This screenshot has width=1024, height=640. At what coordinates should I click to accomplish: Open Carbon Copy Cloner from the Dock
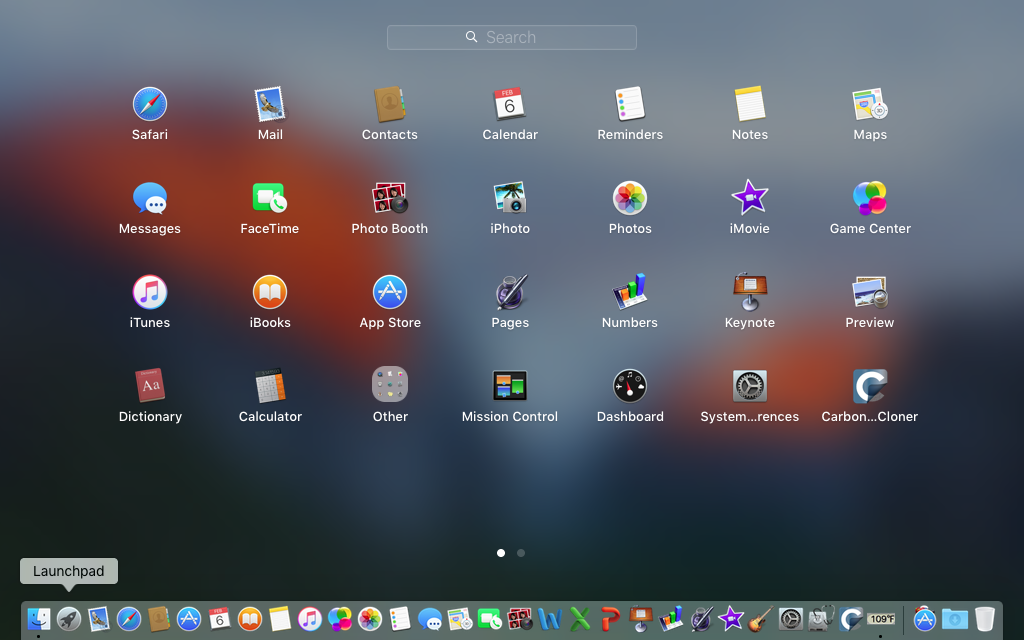point(851,619)
